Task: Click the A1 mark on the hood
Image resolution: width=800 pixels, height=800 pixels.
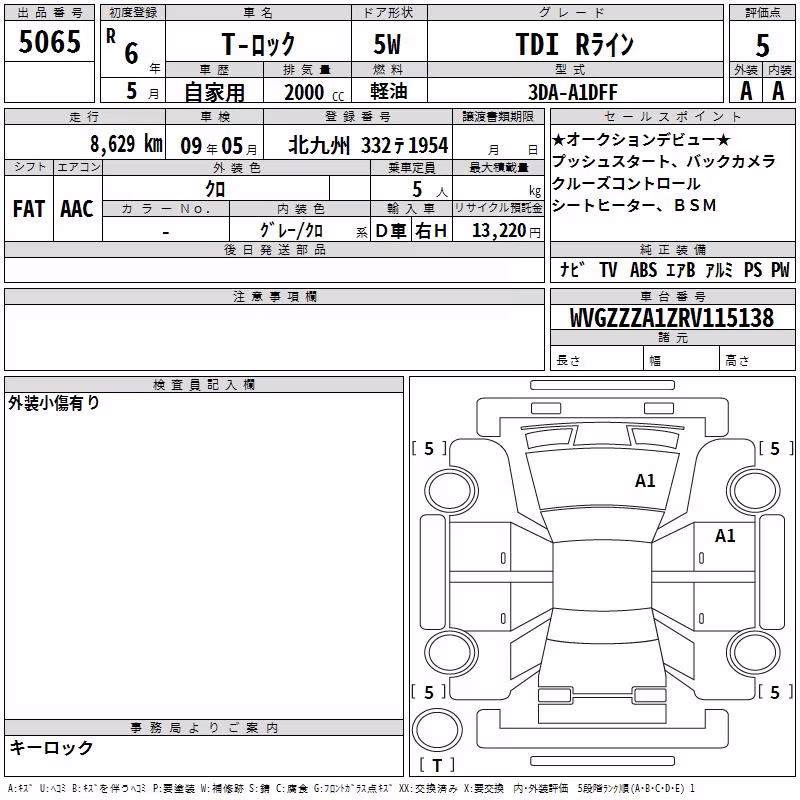Action: pos(645,481)
